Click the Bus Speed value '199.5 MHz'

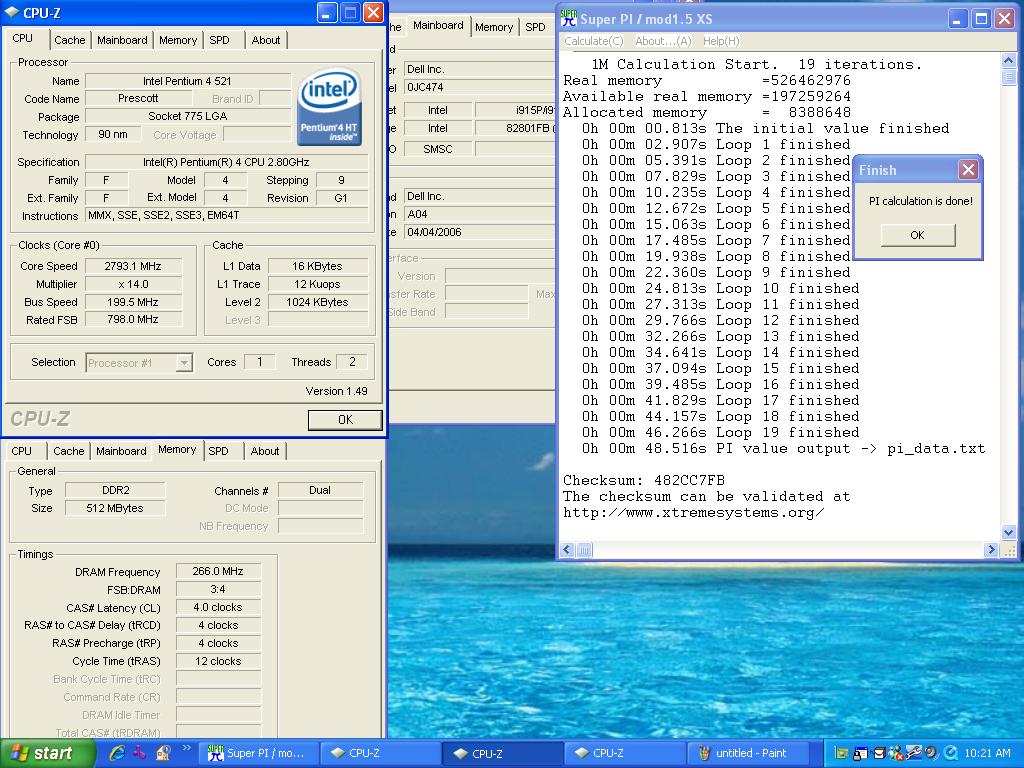tap(133, 302)
